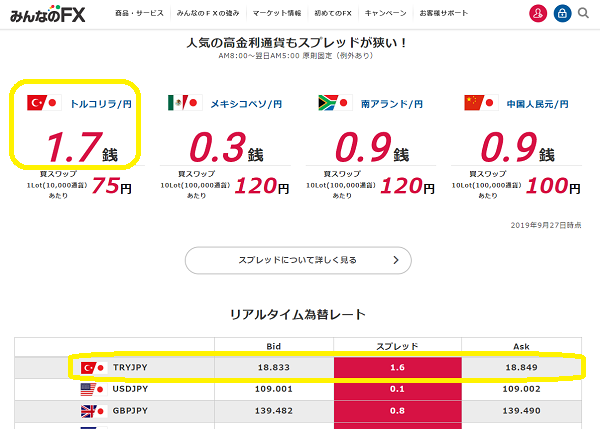600x429 pixels.
Task: Click the TRYJPY row flag icon
Action: coord(94,368)
